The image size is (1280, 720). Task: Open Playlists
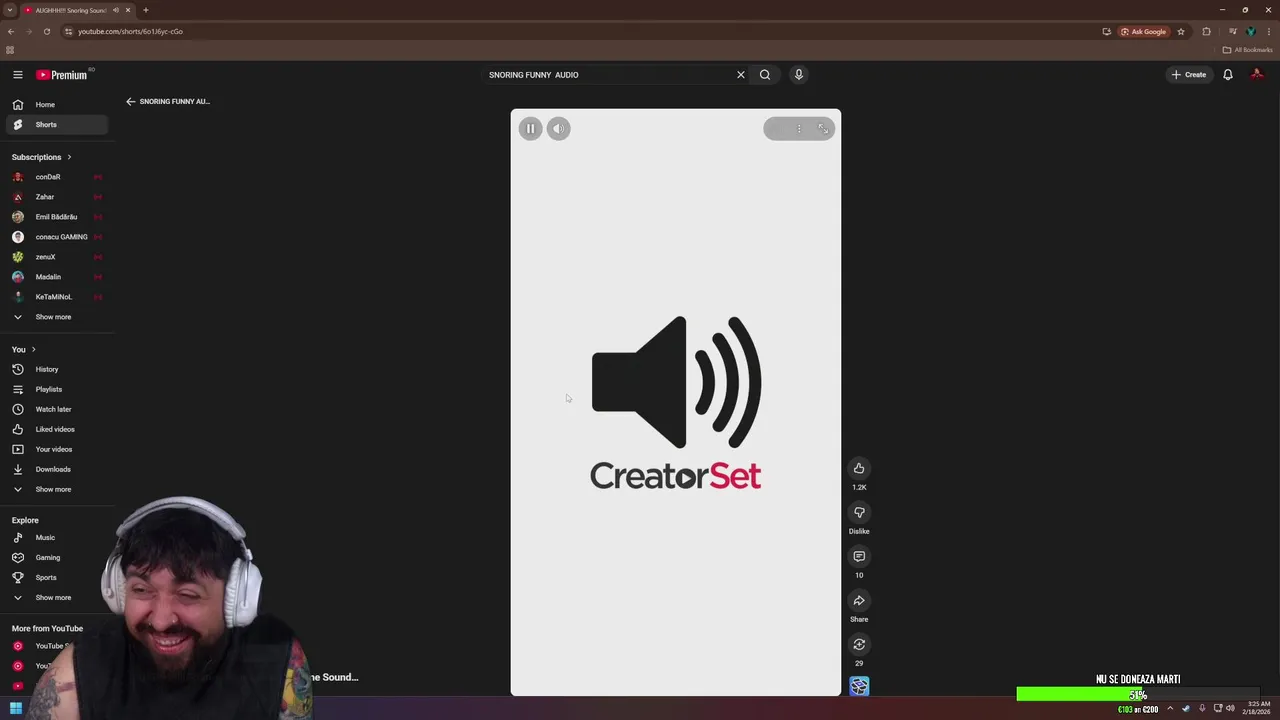pyautogui.click(x=57, y=389)
